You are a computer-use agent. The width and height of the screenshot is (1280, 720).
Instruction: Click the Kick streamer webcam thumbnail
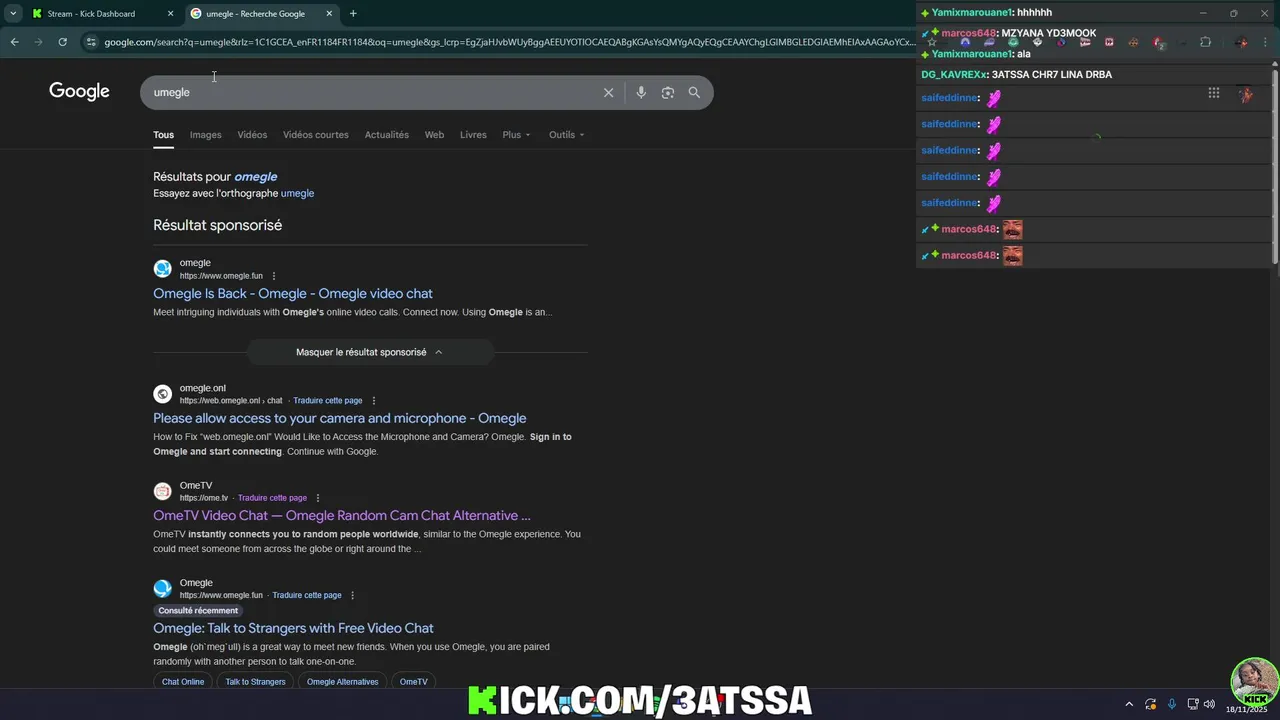1254,681
